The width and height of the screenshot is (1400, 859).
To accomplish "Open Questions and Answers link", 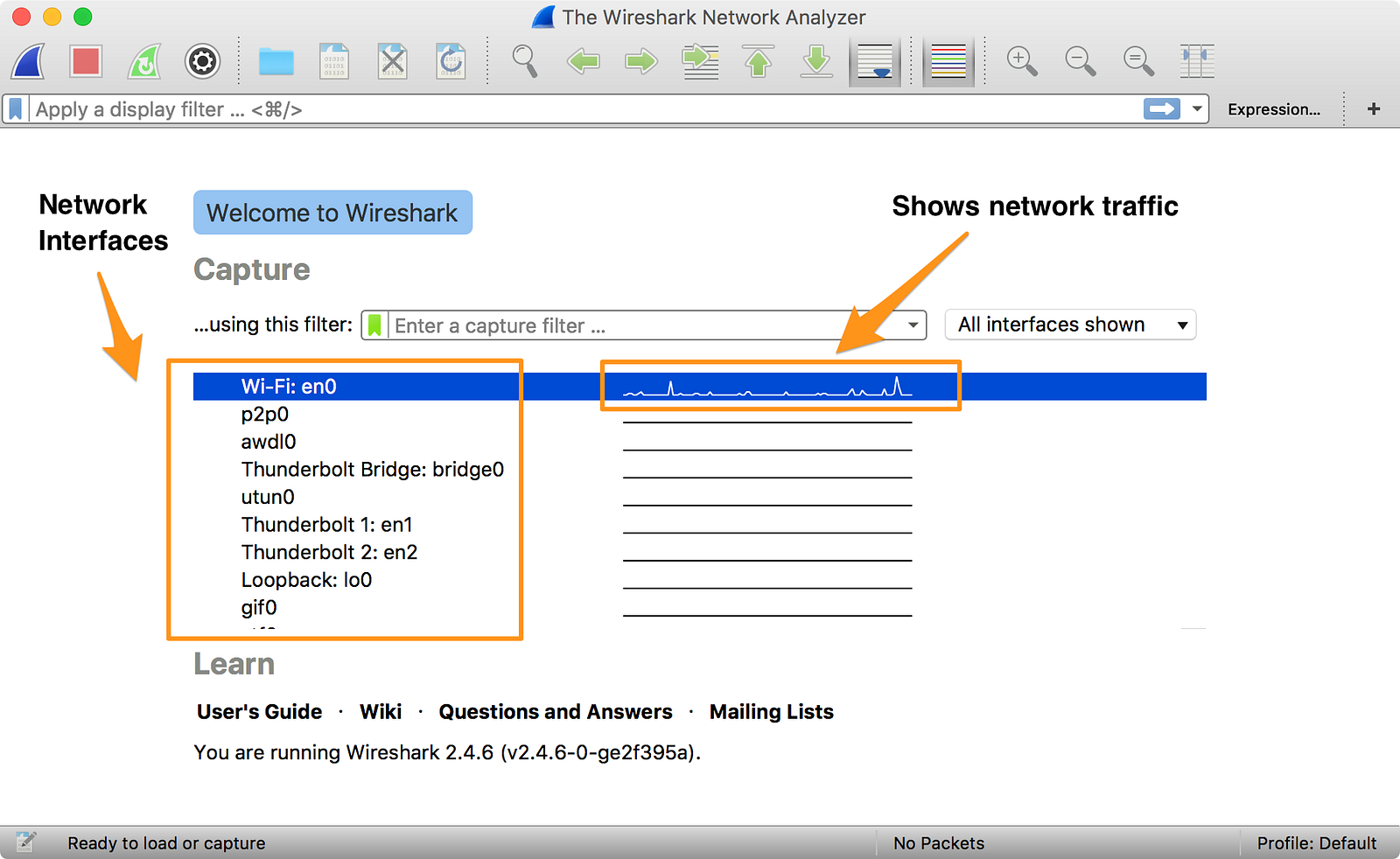I will tap(556, 712).
